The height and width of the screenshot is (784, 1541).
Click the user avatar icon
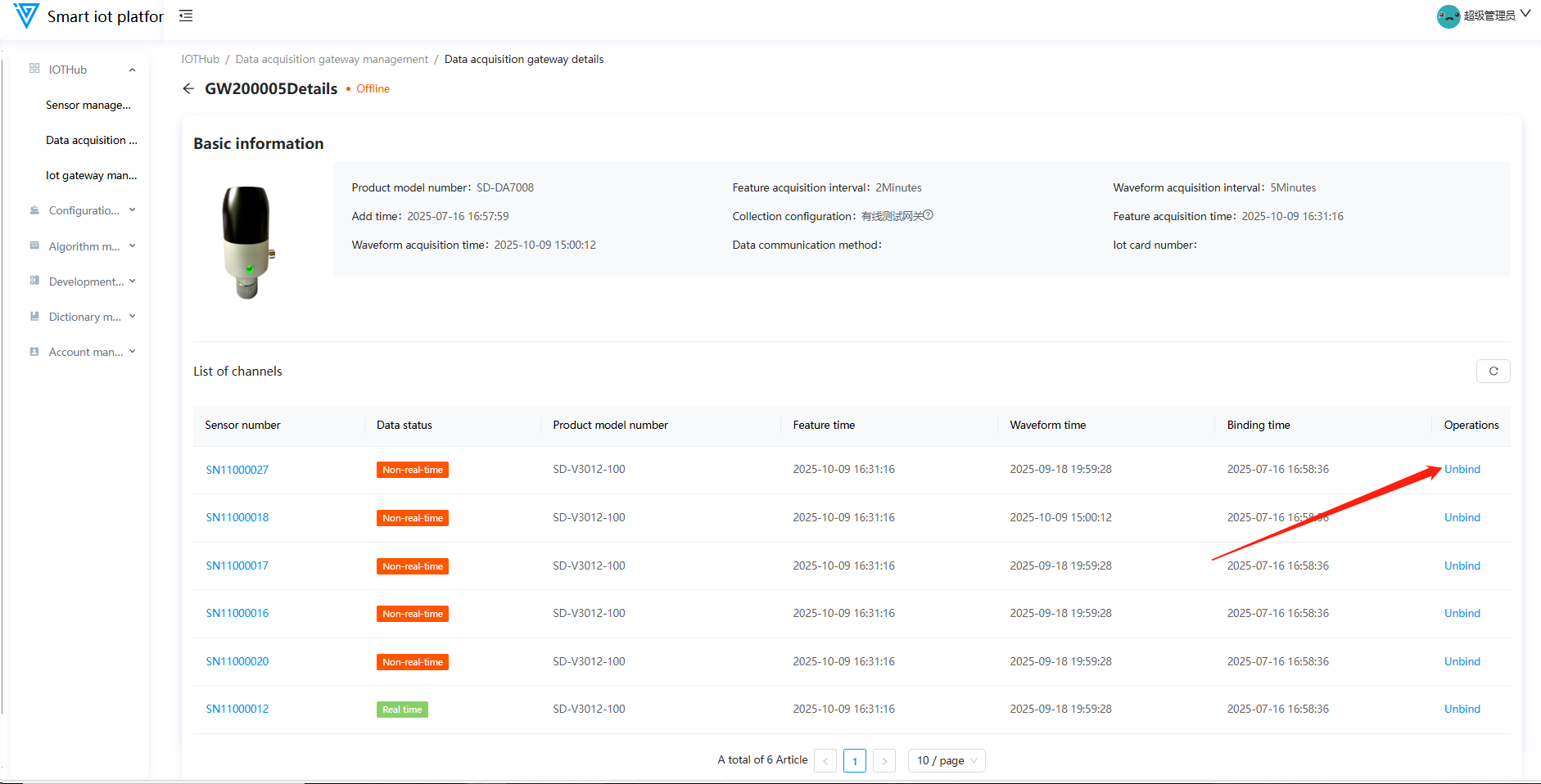point(1448,16)
